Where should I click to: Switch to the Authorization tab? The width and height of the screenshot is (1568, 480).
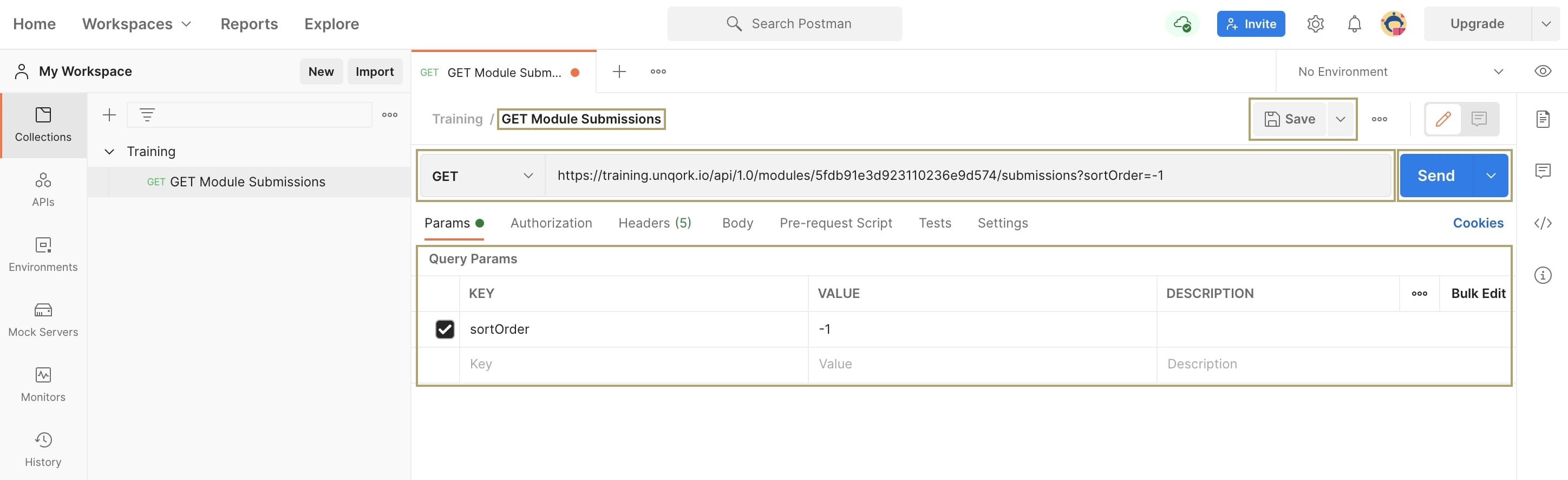551,223
